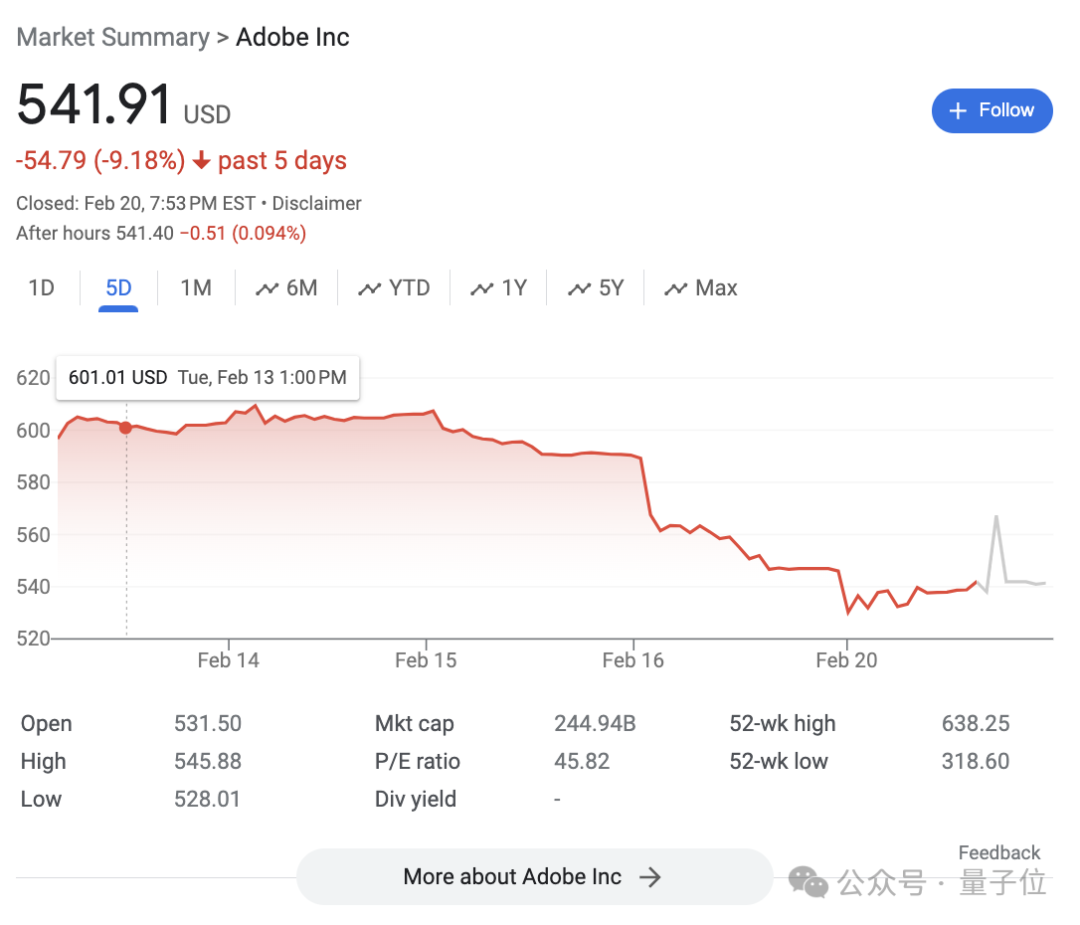The image size is (1080, 925).
Task: Click the Market Summary breadcrumb
Action: point(113,38)
